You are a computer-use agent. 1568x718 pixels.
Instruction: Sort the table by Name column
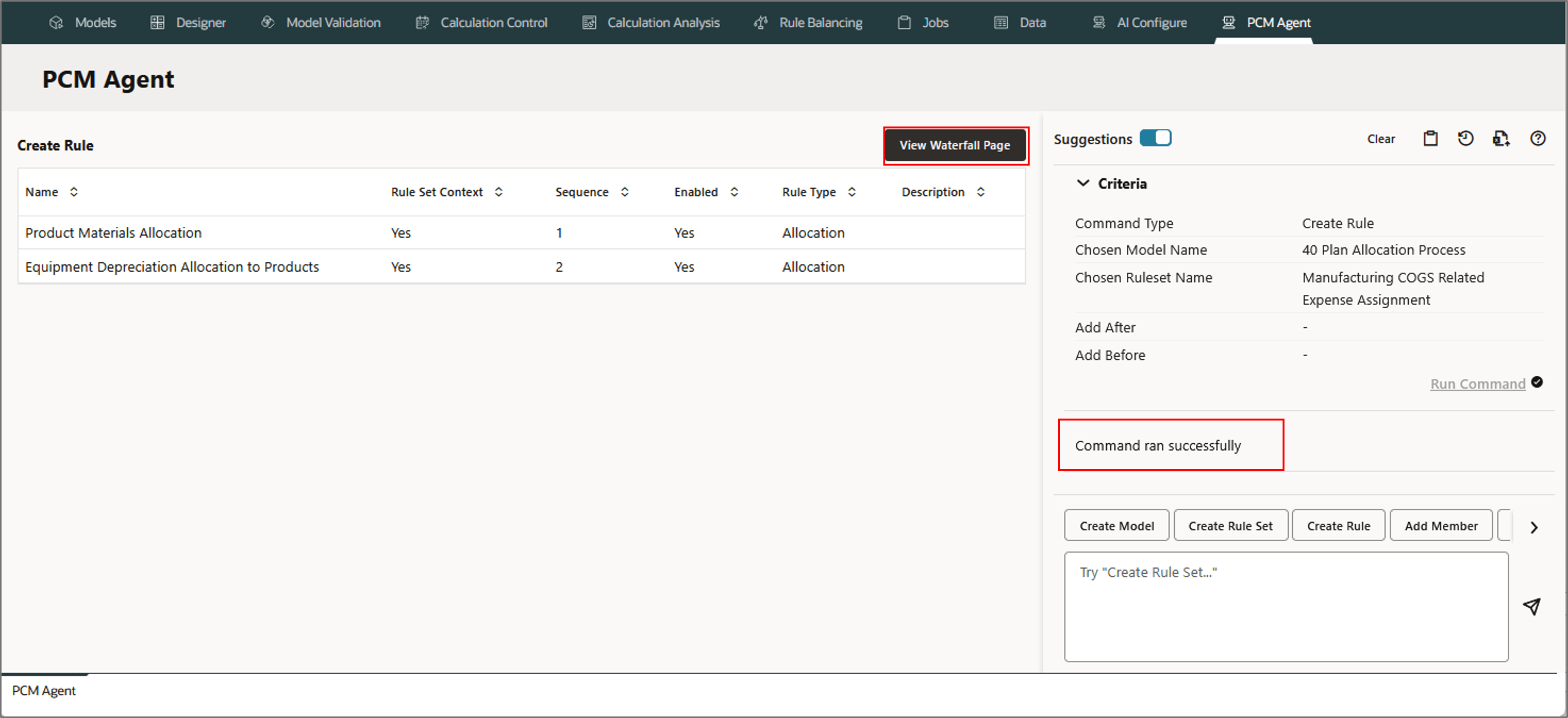coord(73,192)
